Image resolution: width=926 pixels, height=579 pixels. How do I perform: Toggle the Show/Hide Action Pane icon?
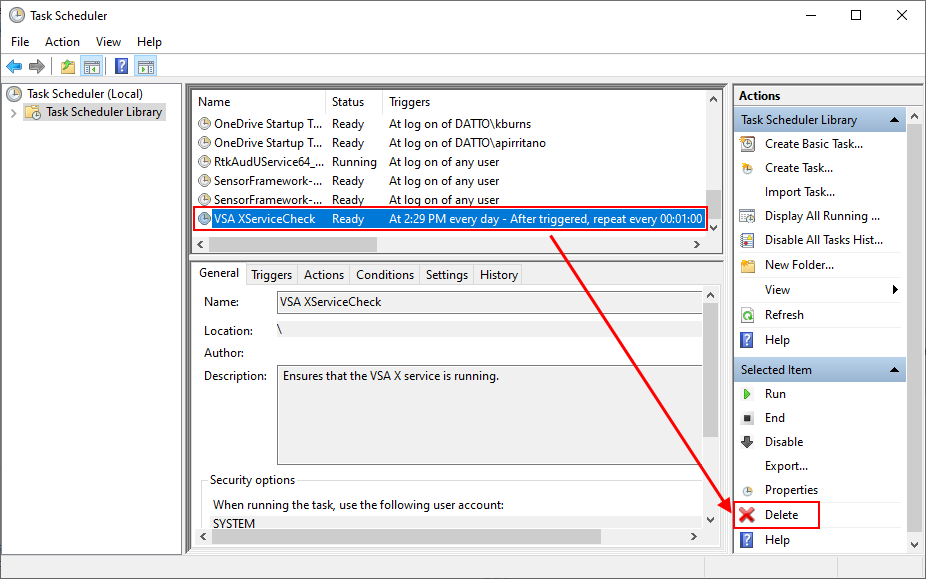tap(145, 66)
